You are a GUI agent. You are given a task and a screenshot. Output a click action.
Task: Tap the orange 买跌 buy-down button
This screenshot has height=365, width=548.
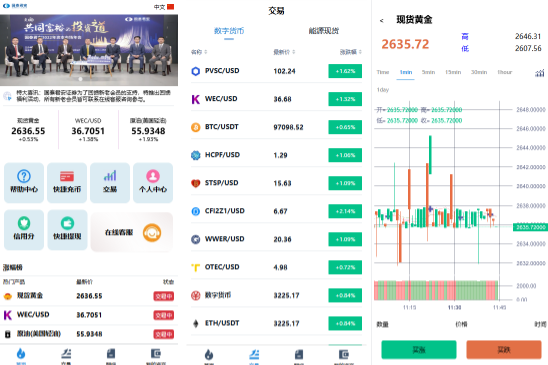[x=504, y=350]
